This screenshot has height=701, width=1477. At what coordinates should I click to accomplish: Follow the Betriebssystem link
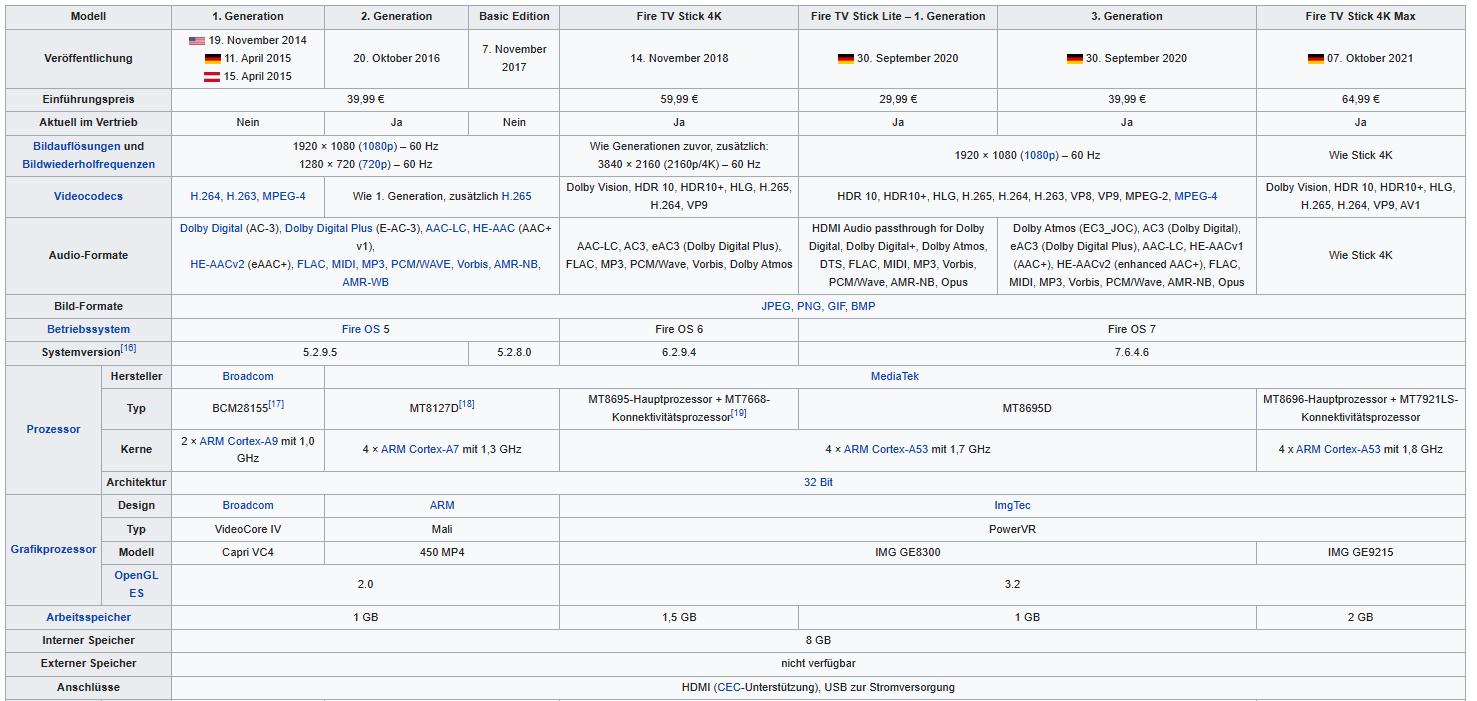tap(88, 329)
